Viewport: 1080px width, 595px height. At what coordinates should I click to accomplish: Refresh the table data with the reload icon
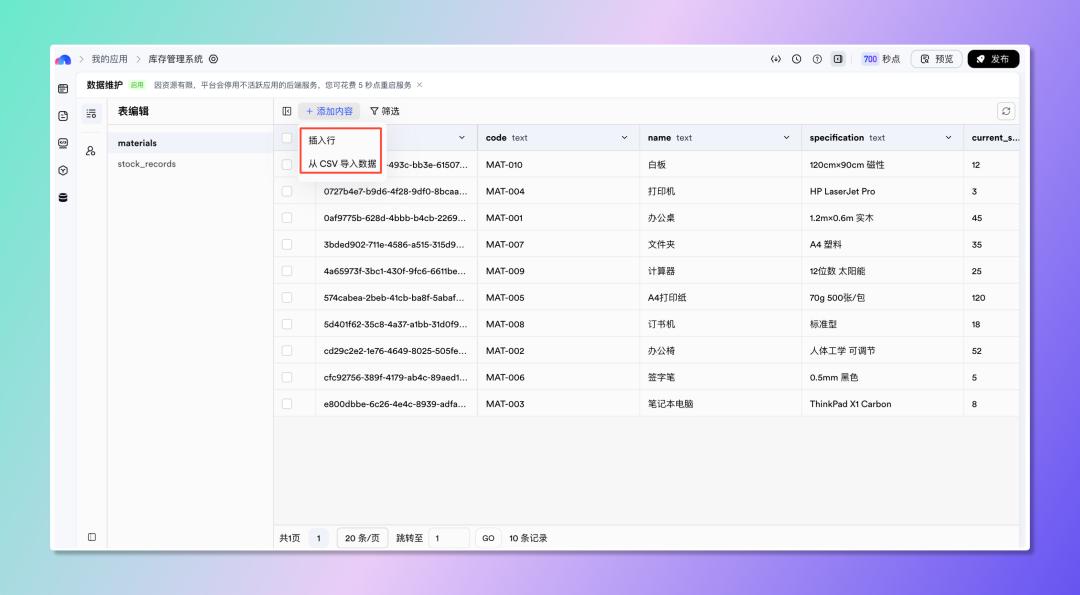(1005, 111)
